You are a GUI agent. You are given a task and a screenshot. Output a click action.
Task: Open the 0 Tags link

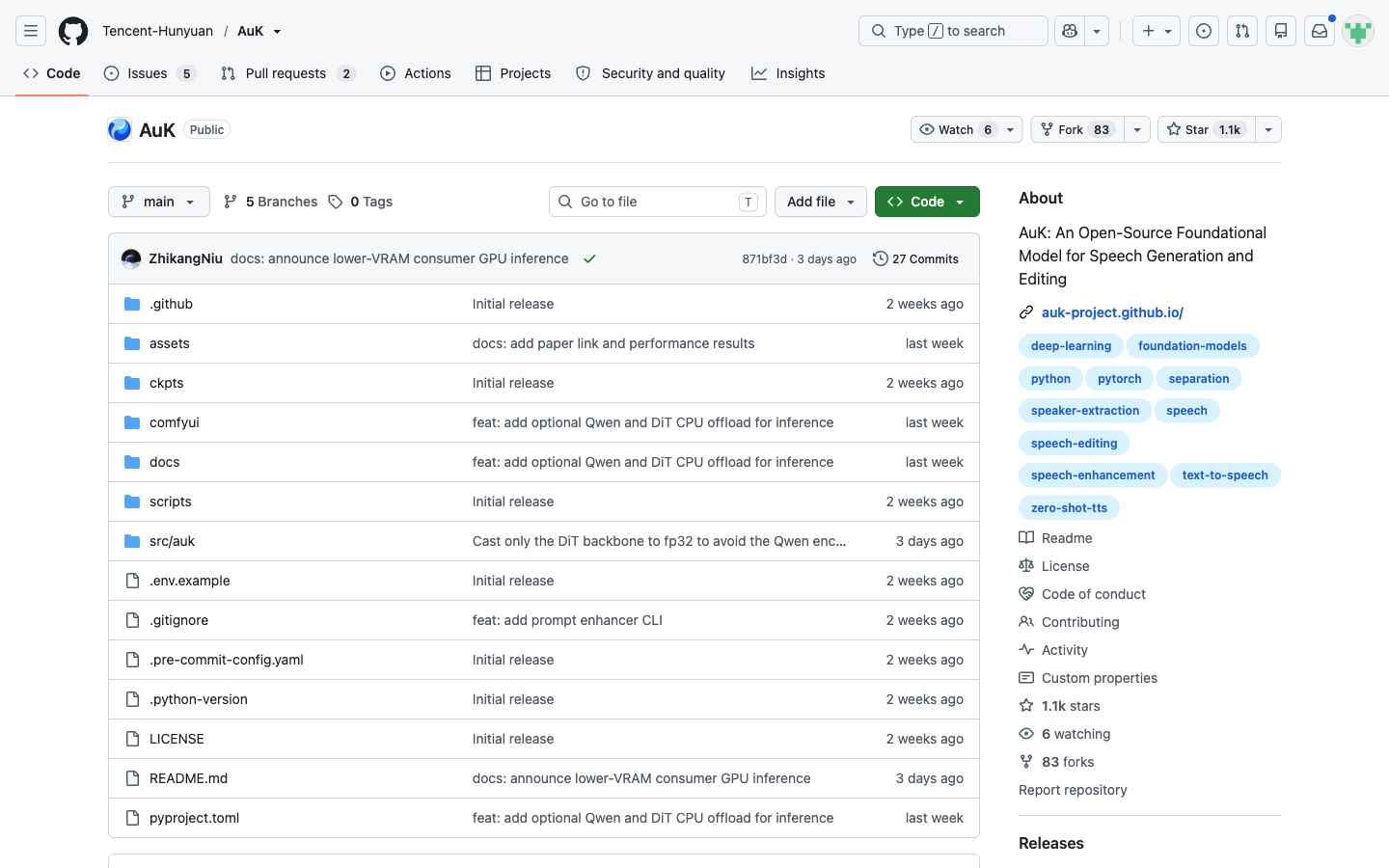point(360,202)
